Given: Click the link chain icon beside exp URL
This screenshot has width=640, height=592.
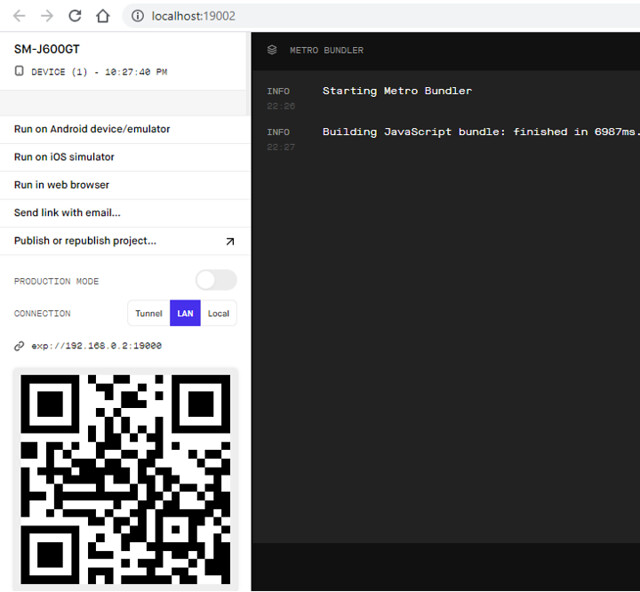Looking at the screenshot, I should tap(19, 346).
